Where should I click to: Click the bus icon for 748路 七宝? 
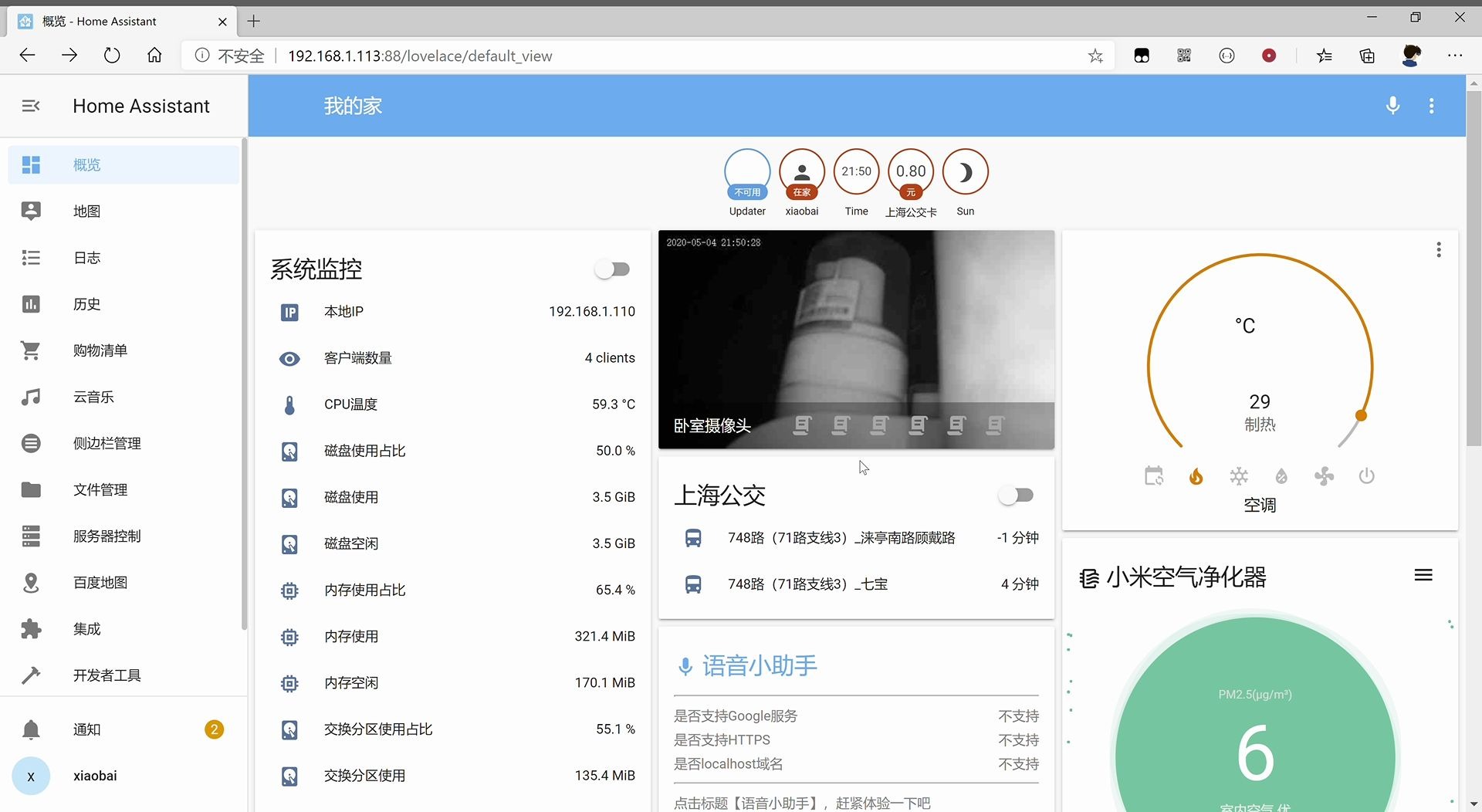point(693,584)
